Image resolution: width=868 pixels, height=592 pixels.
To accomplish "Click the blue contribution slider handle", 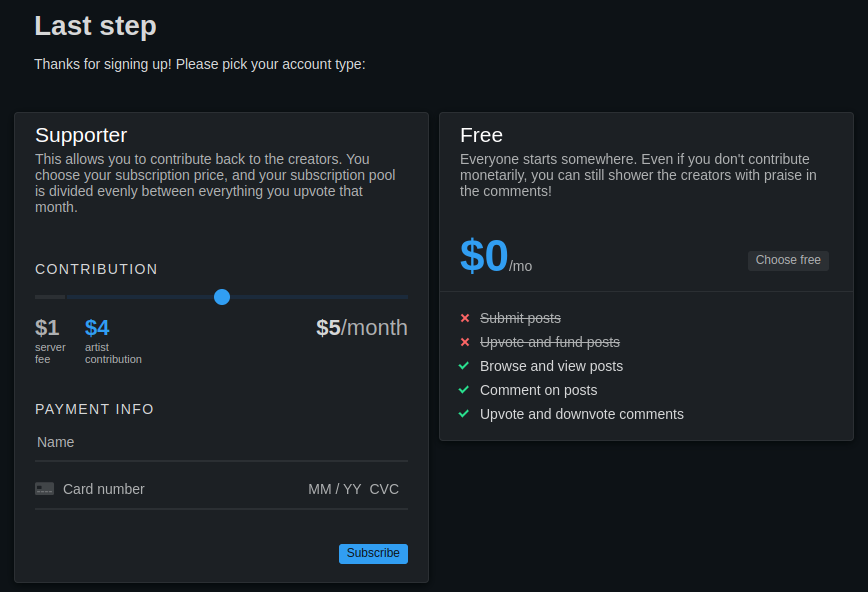I will tap(222, 297).
